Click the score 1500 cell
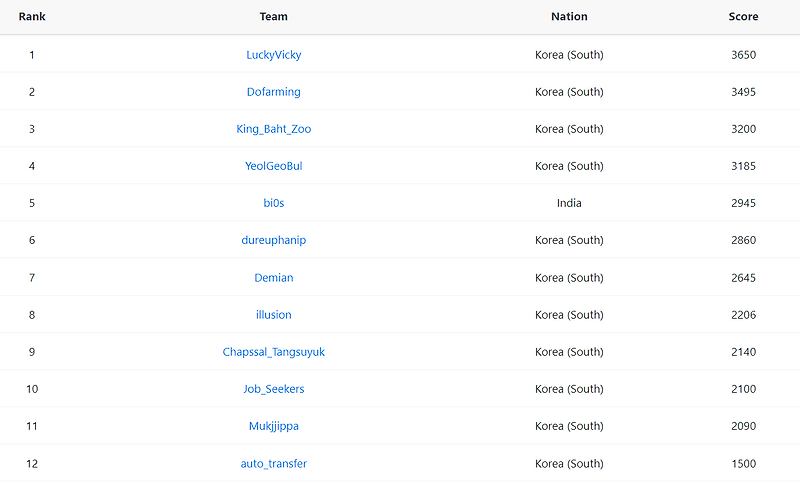The image size is (800, 486). tap(743, 464)
